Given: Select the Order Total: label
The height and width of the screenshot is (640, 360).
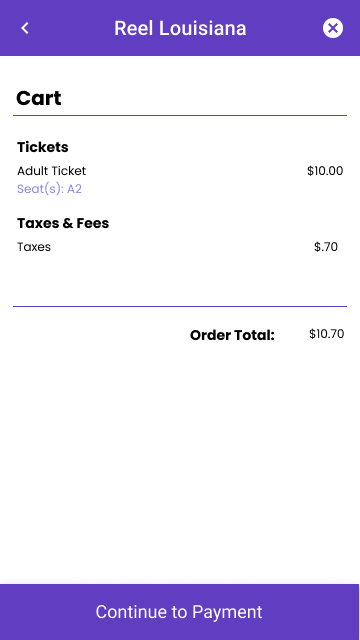Looking at the screenshot, I should (232, 336).
